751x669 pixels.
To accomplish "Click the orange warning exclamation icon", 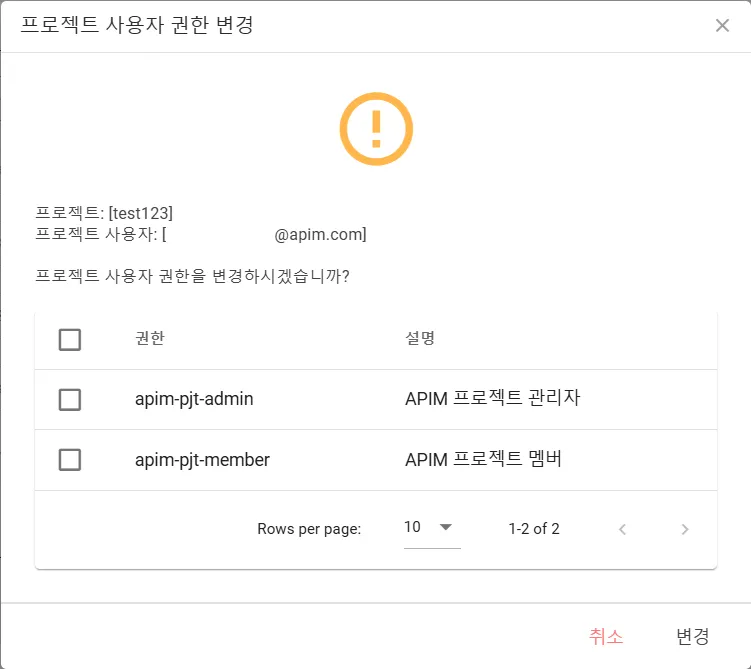I will pos(376,129).
